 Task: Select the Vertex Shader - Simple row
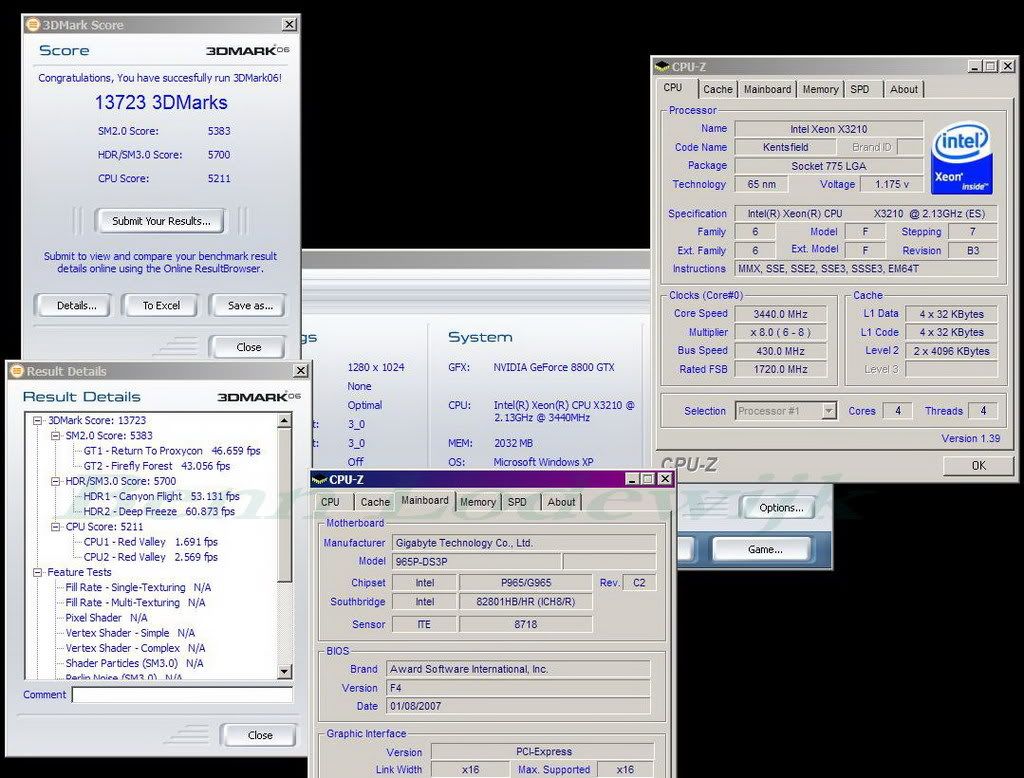[131, 633]
